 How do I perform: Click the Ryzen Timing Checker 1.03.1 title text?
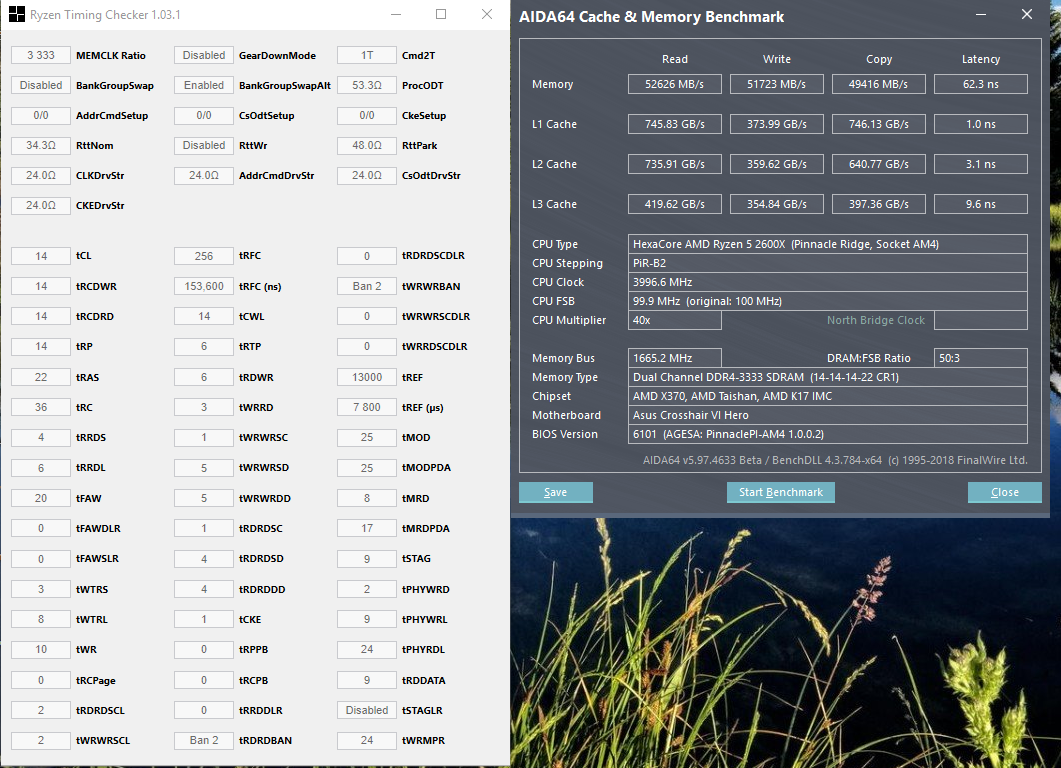coord(105,14)
